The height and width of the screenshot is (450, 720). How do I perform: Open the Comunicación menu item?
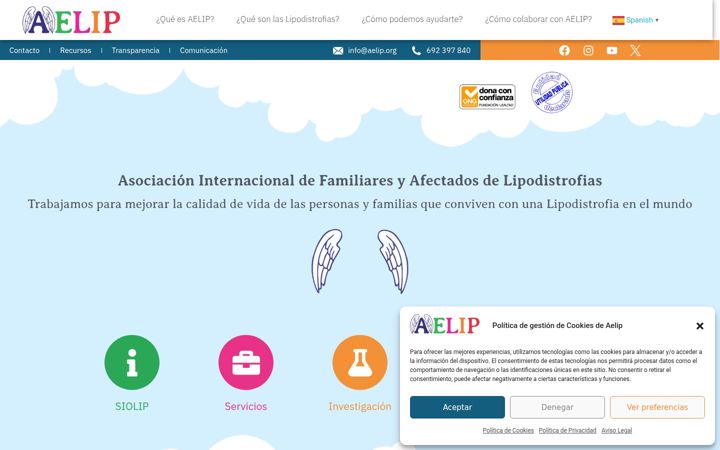tap(203, 51)
